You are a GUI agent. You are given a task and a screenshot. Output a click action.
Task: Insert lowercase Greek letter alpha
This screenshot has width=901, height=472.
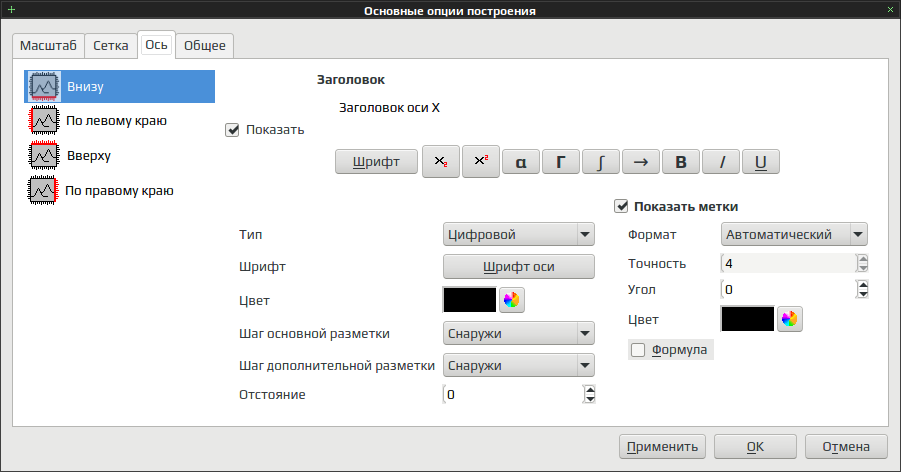click(x=521, y=162)
